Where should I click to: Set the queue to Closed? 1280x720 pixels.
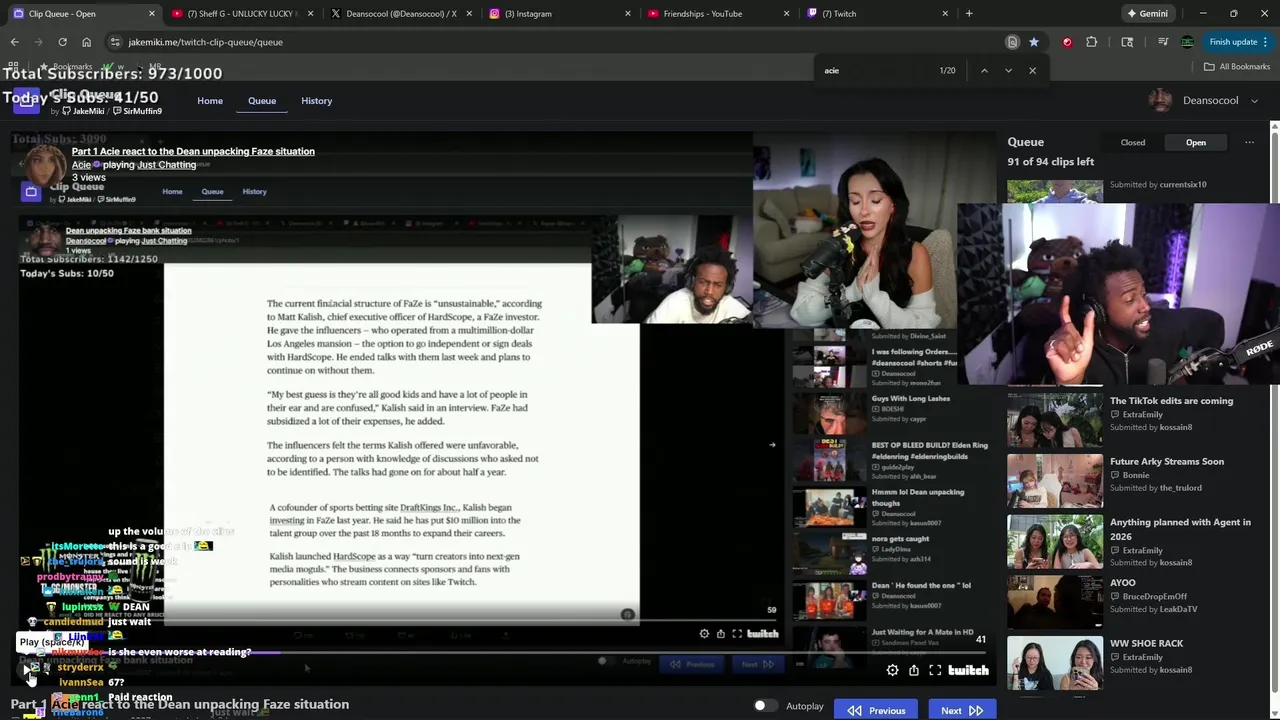(1133, 142)
